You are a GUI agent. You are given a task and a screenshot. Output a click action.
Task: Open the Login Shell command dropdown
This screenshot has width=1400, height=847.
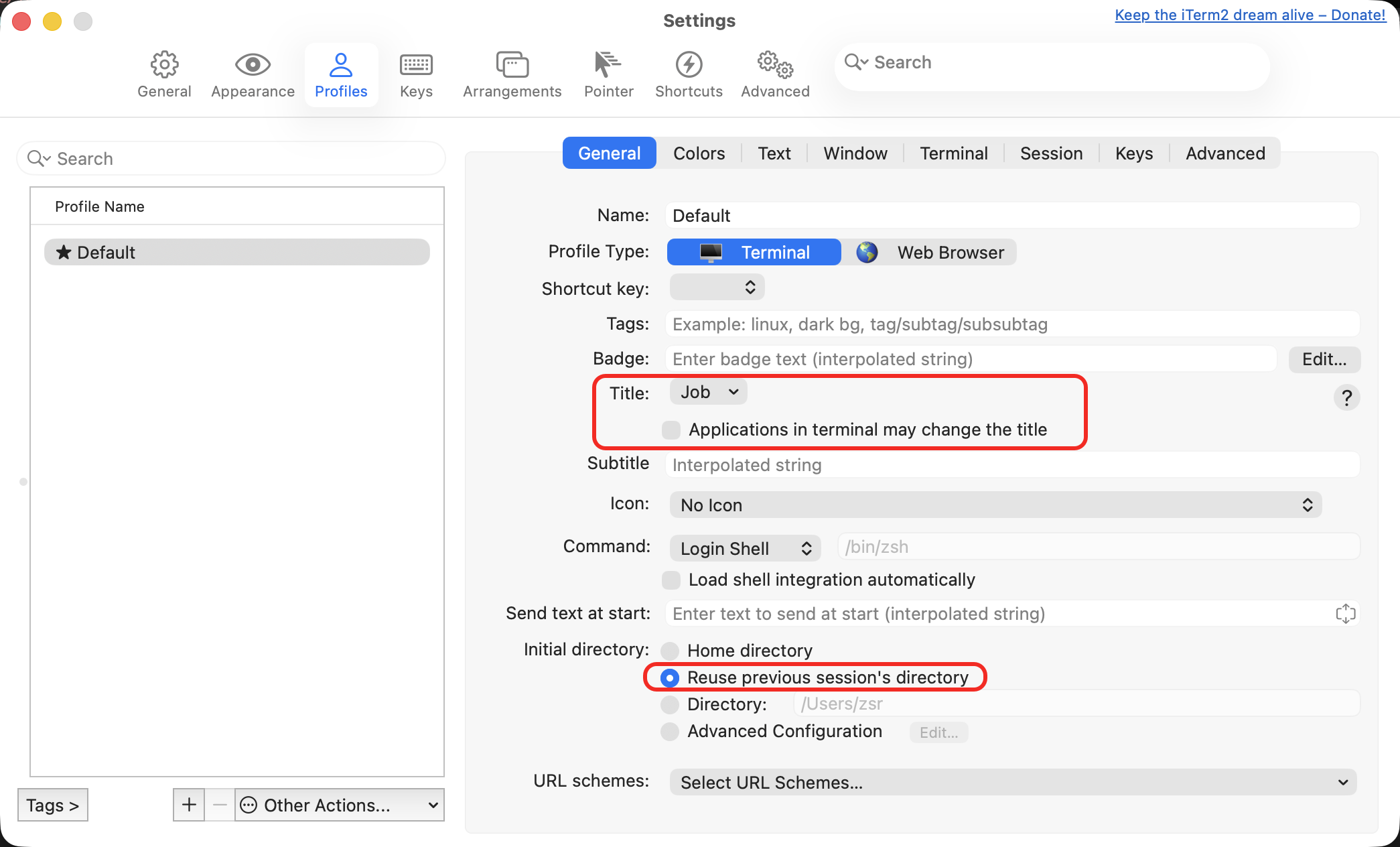click(746, 548)
